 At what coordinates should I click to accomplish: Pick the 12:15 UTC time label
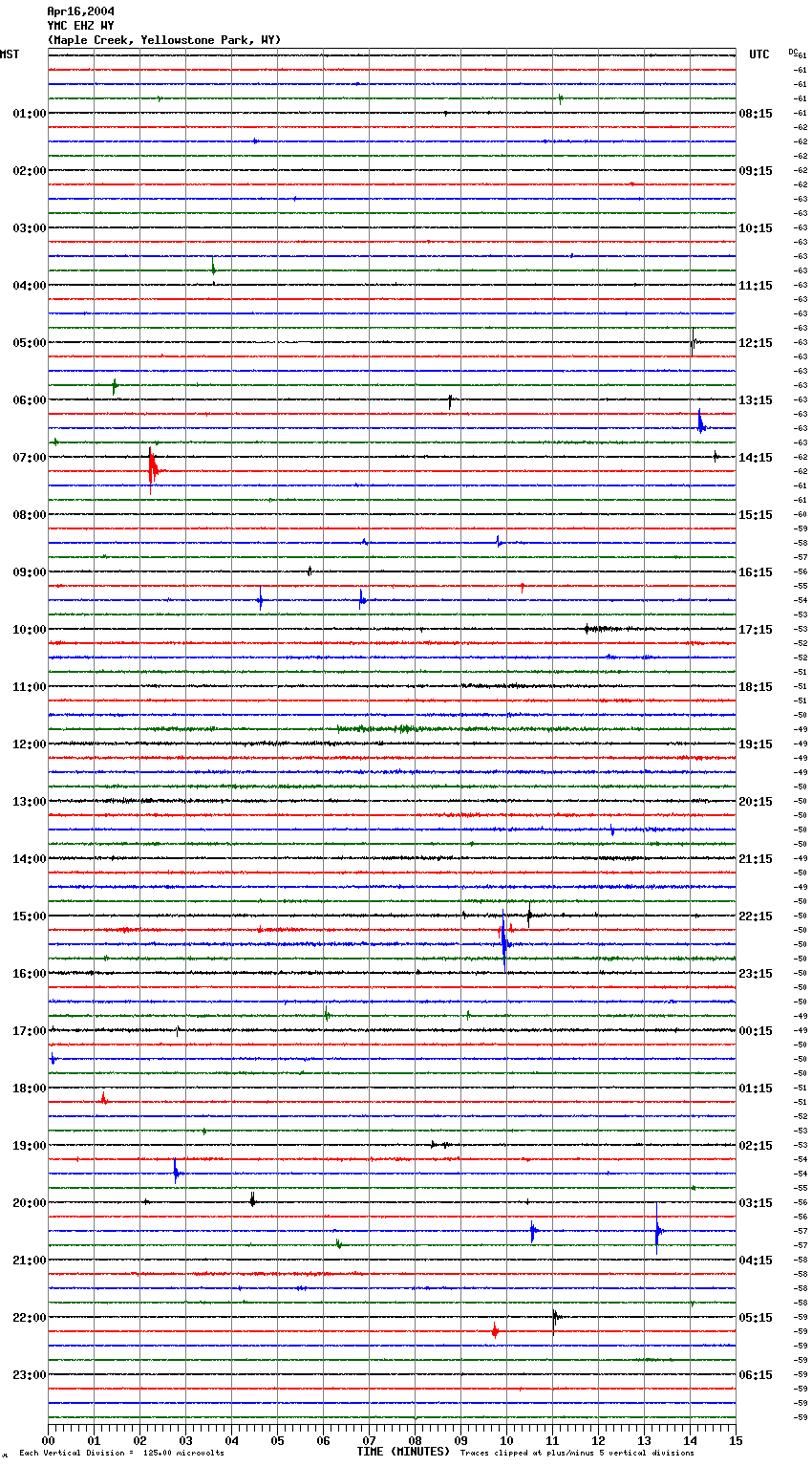756,343
